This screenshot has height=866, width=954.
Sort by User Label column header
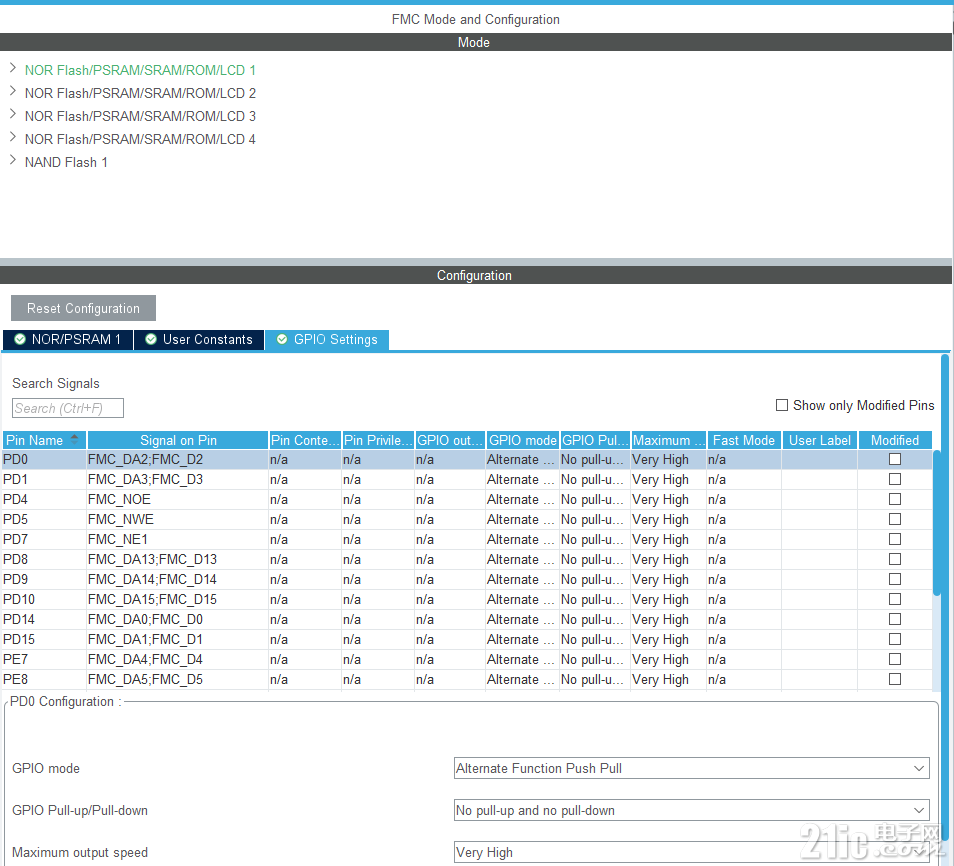(820, 440)
